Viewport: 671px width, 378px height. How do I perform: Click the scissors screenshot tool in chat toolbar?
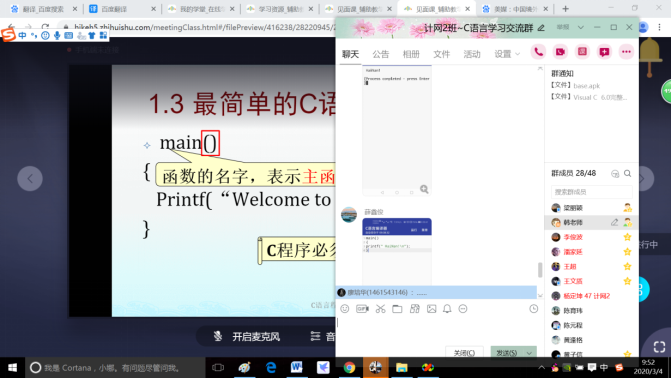[380, 309]
